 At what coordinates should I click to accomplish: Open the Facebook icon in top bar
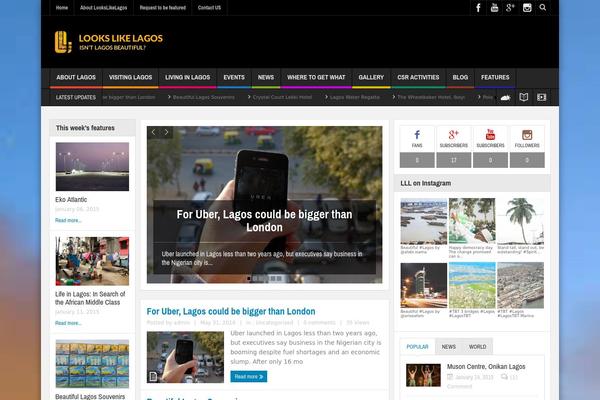(x=478, y=8)
